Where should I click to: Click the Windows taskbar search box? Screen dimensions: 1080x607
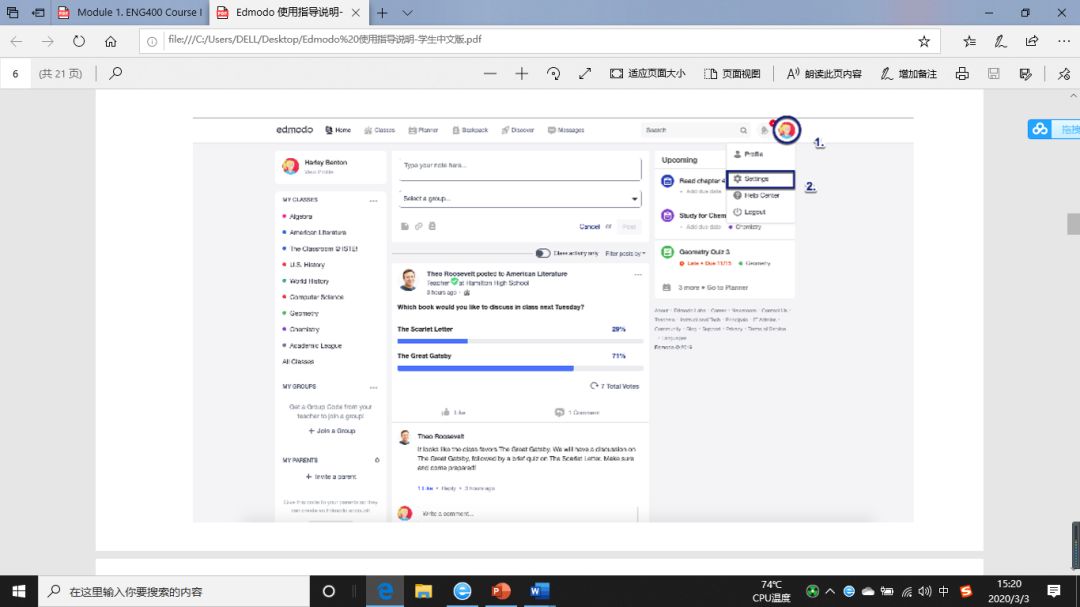pyautogui.click(x=174, y=591)
